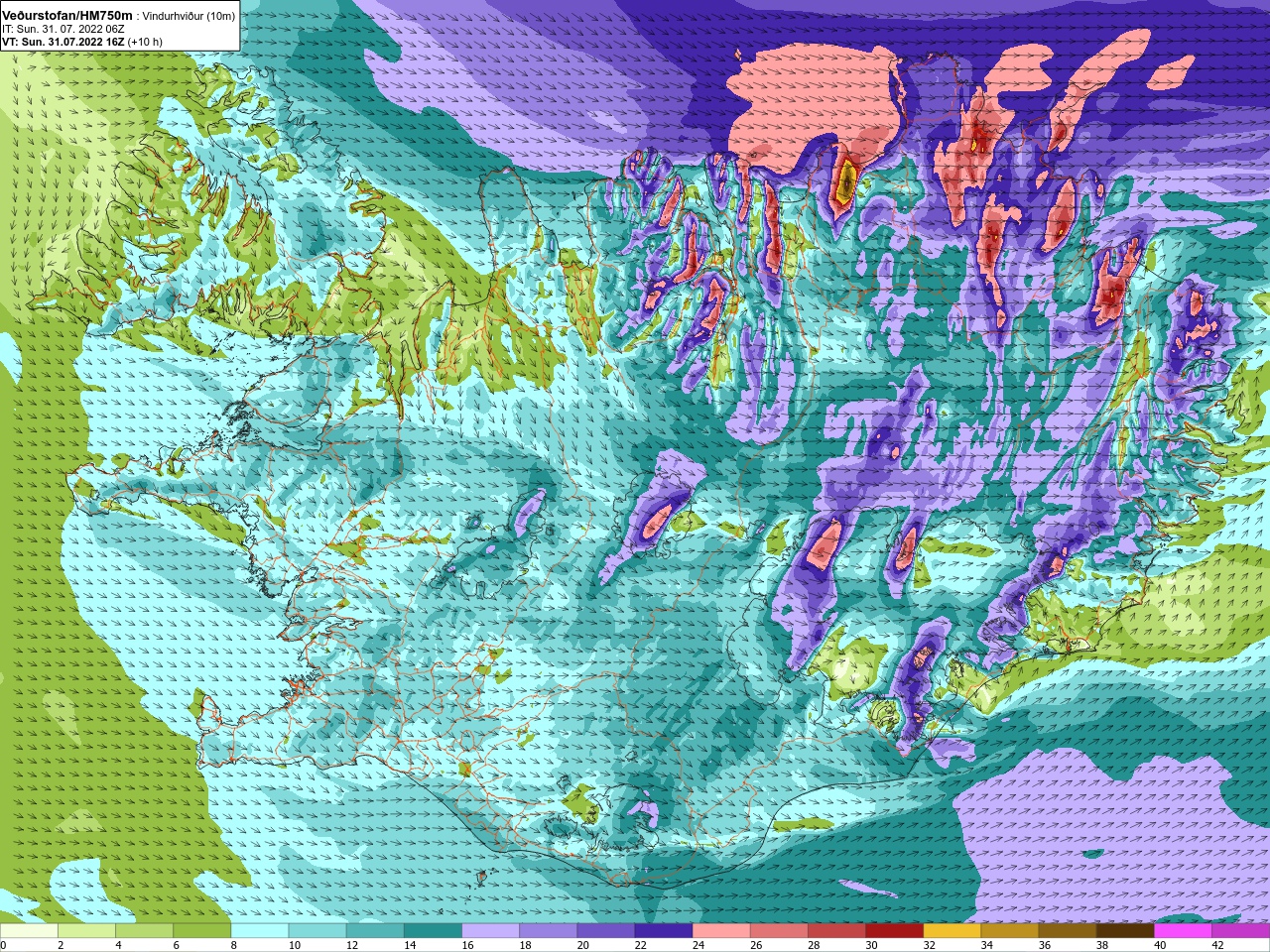Select the 14–16 dark teal legend swatch
This screenshot has width=1270, height=952.
click(x=433, y=930)
